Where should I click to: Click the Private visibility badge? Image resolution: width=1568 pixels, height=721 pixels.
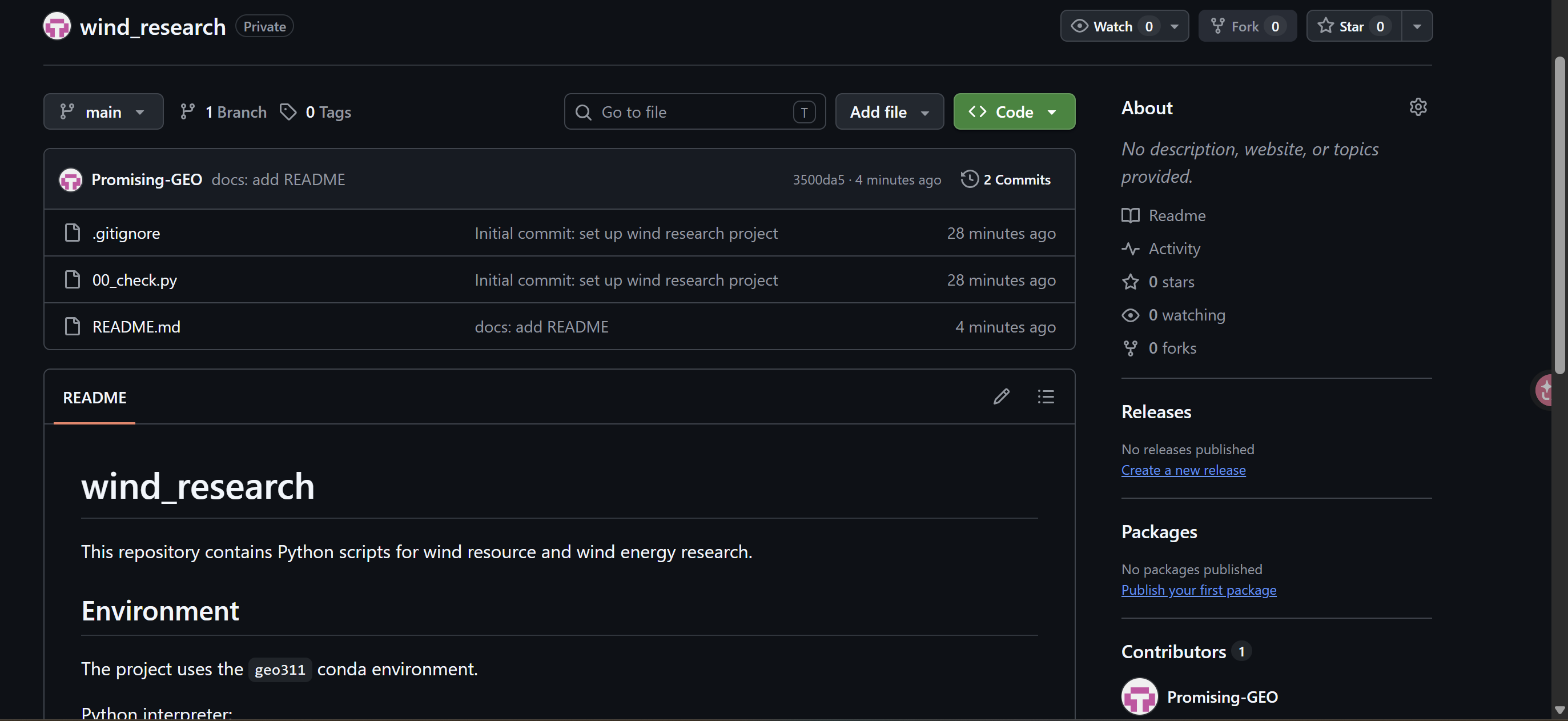point(265,26)
